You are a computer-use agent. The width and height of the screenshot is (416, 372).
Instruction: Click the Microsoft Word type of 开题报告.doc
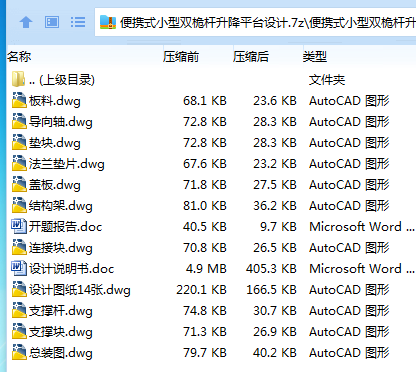pos(362,227)
